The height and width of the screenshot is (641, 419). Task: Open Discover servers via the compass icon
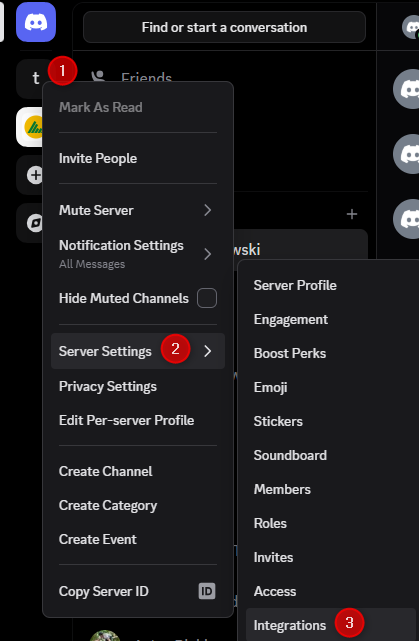[x=35, y=223]
